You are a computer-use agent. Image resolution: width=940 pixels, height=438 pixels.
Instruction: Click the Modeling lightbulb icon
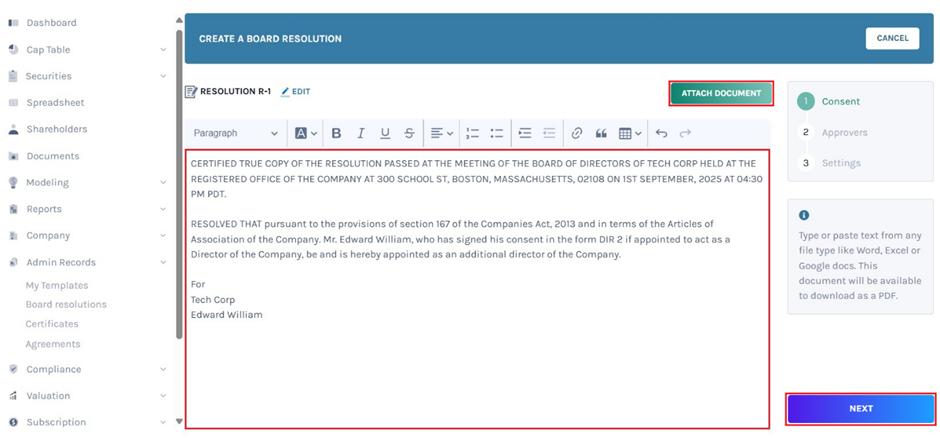13,182
